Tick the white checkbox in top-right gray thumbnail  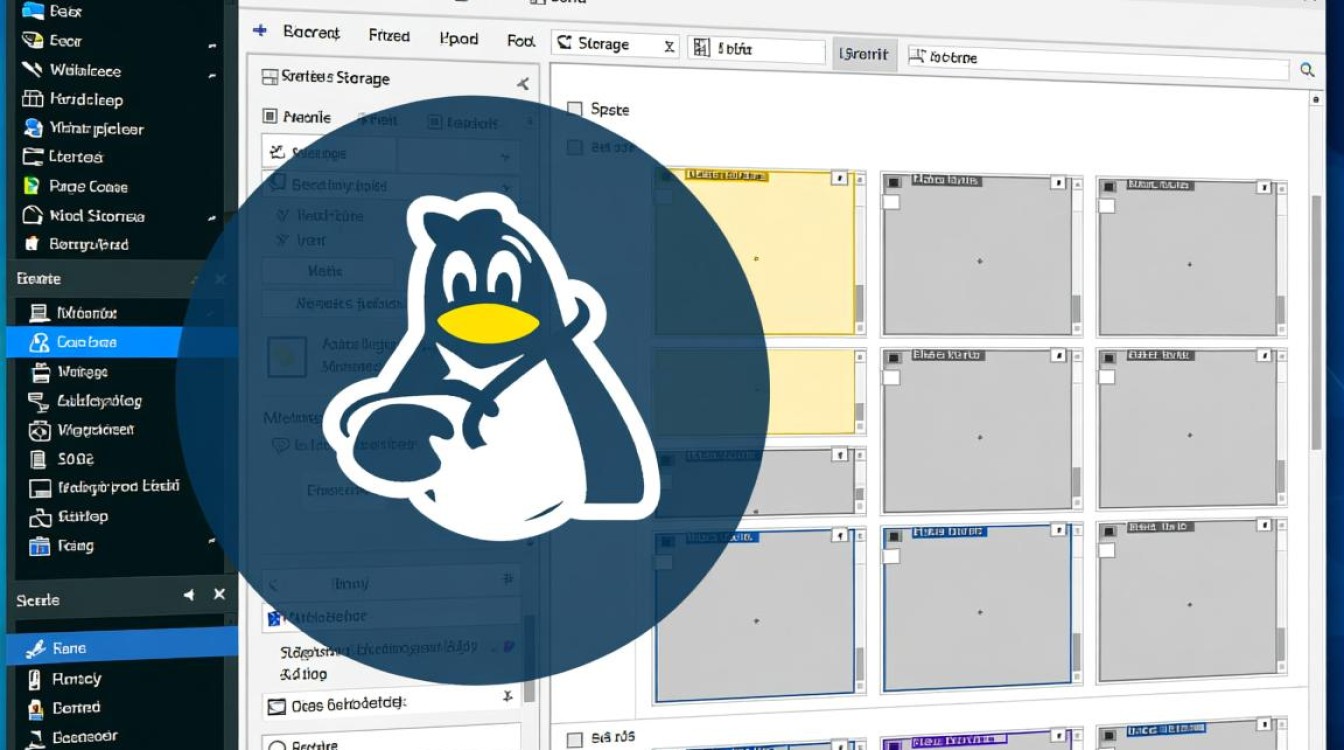pyautogui.click(x=1107, y=206)
